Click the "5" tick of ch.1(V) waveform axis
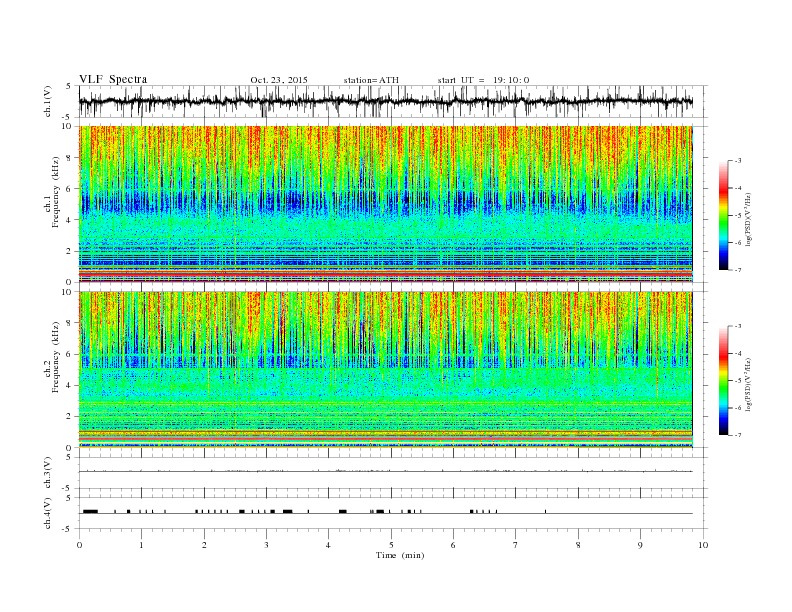This screenshot has width=792, height=612. (70, 86)
